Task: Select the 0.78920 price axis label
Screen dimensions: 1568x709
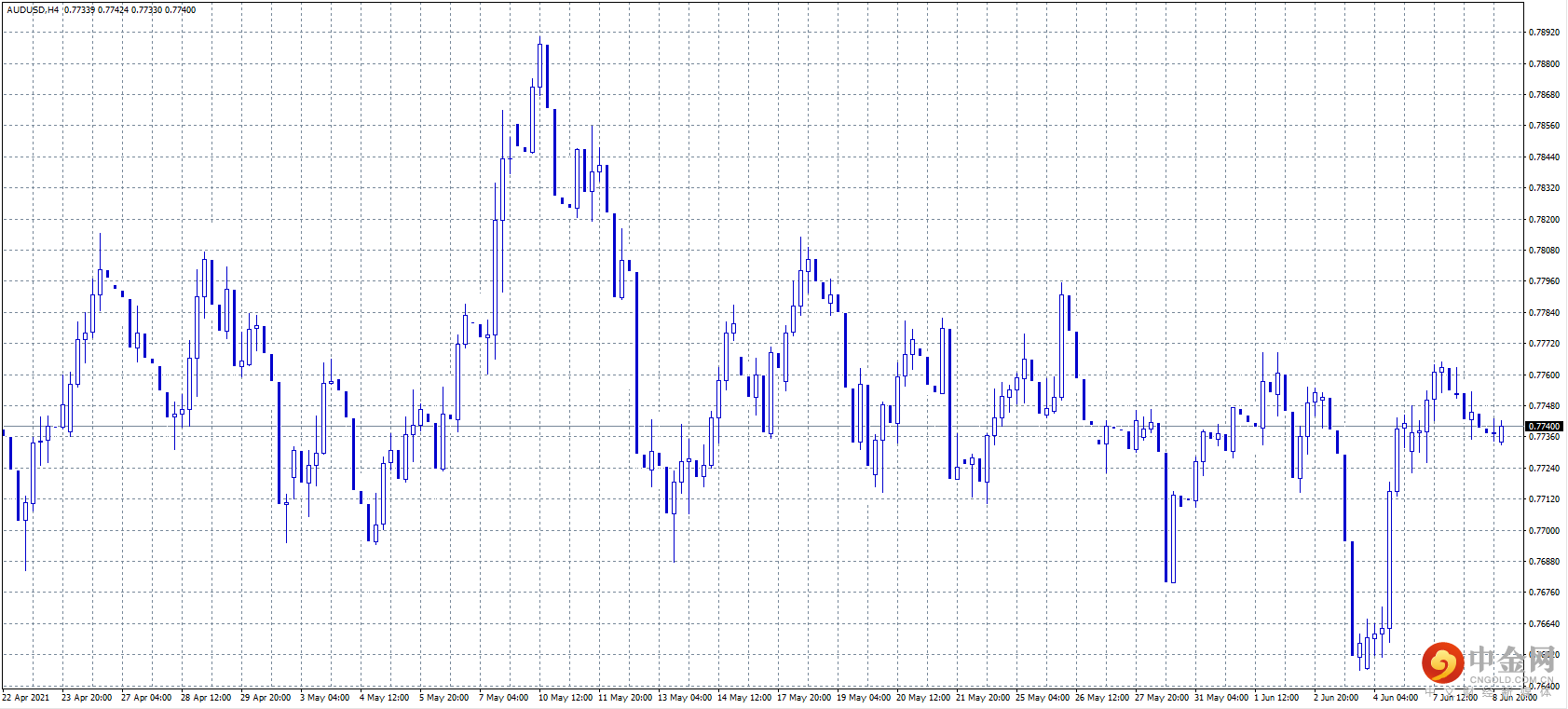Action: click(1544, 33)
